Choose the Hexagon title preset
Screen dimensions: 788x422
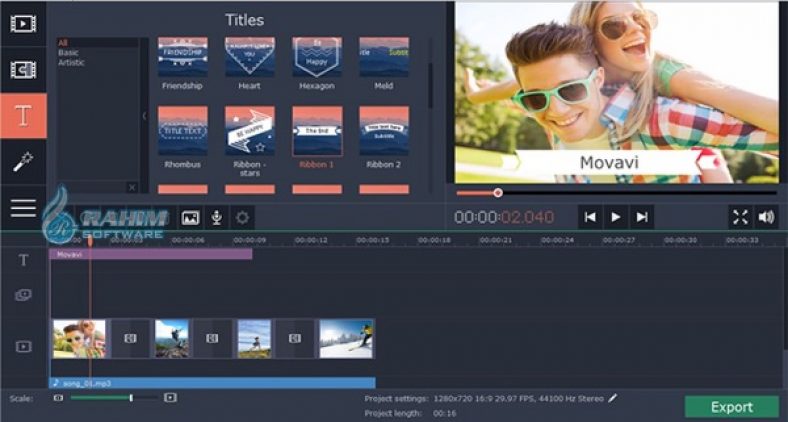click(317, 63)
